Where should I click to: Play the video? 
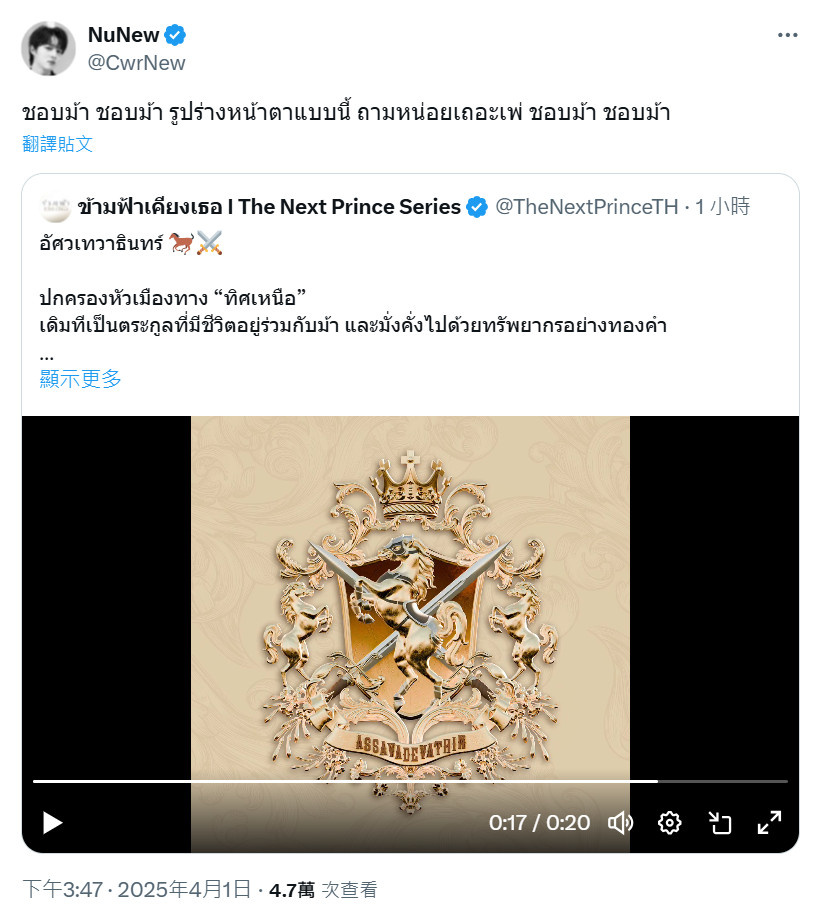(x=53, y=823)
